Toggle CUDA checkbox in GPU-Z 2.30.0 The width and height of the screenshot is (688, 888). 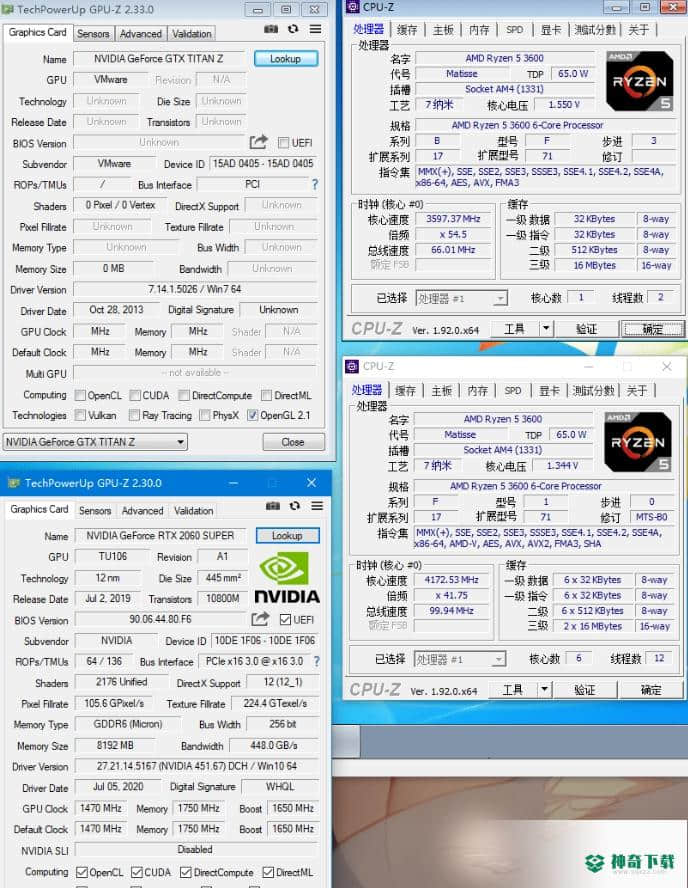click(136, 872)
